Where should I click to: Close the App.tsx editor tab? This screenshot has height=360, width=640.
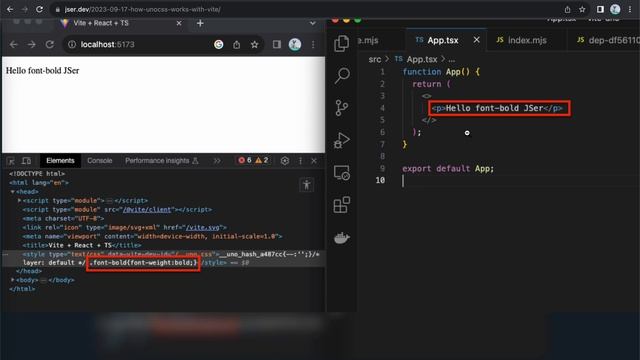point(476,40)
